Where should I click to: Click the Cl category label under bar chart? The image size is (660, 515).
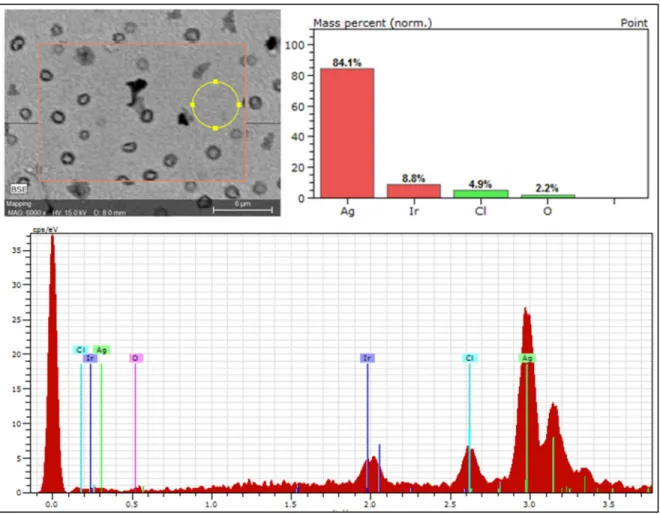(x=480, y=210)
